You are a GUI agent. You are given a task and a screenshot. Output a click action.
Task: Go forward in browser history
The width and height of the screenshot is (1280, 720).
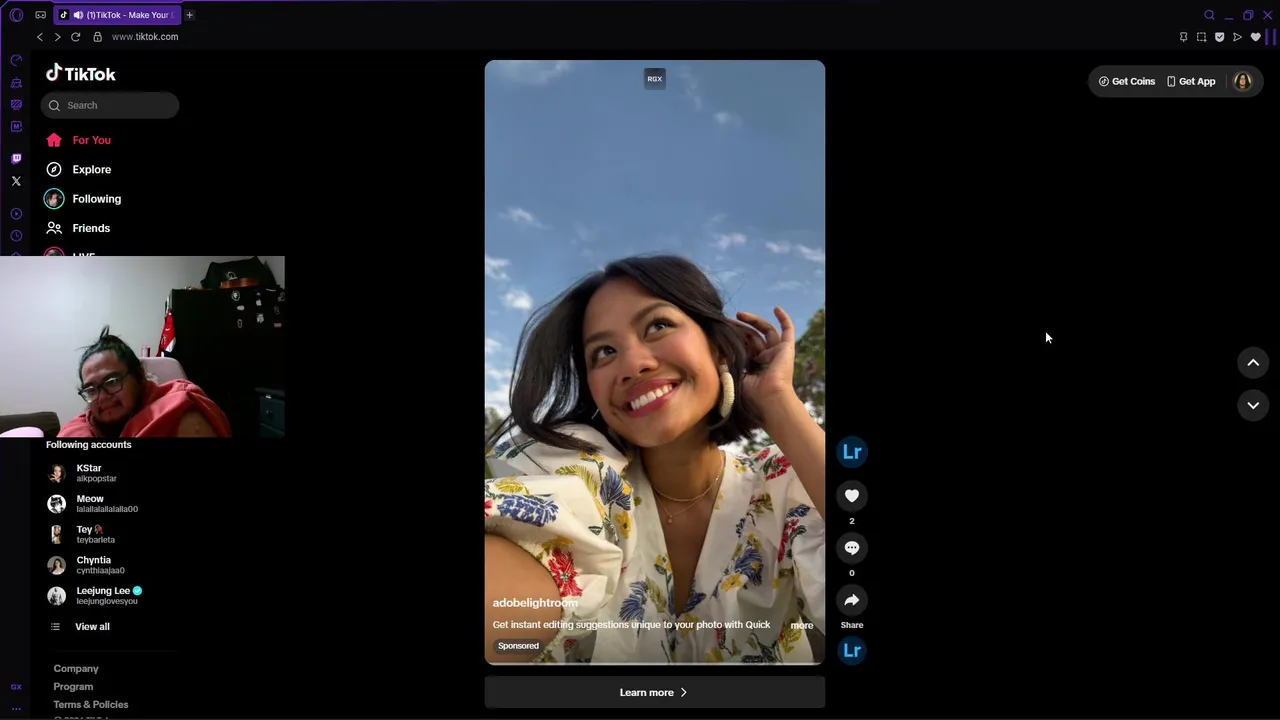(x=57, y=37)
